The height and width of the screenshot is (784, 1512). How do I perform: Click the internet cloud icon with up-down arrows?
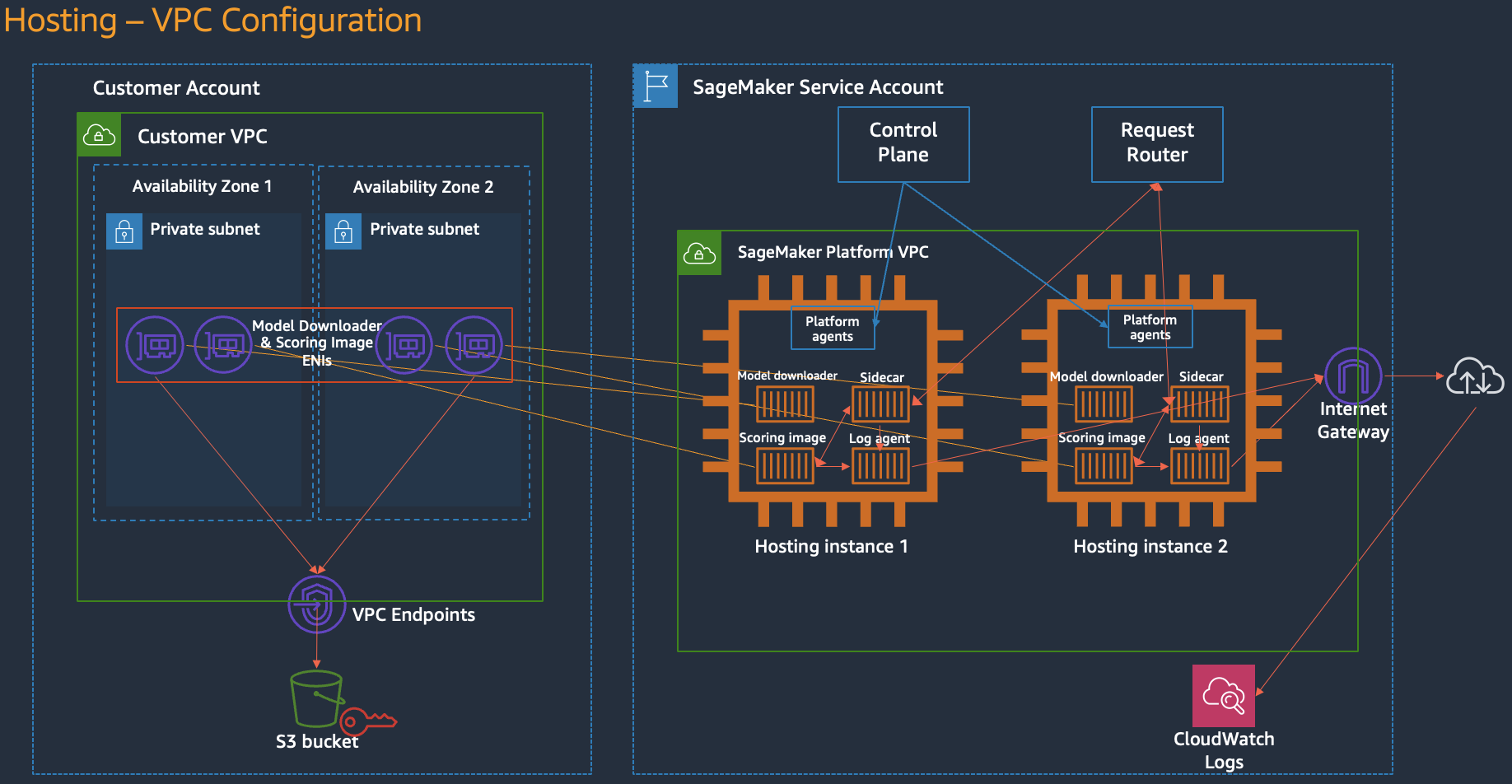(1475, 376)
